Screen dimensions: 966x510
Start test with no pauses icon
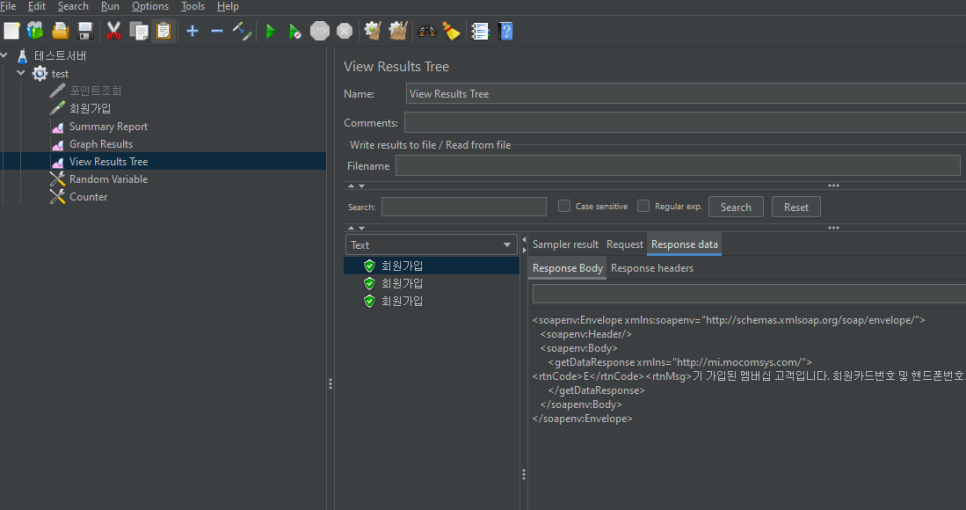pyautogui.click(x=295, y=31)
